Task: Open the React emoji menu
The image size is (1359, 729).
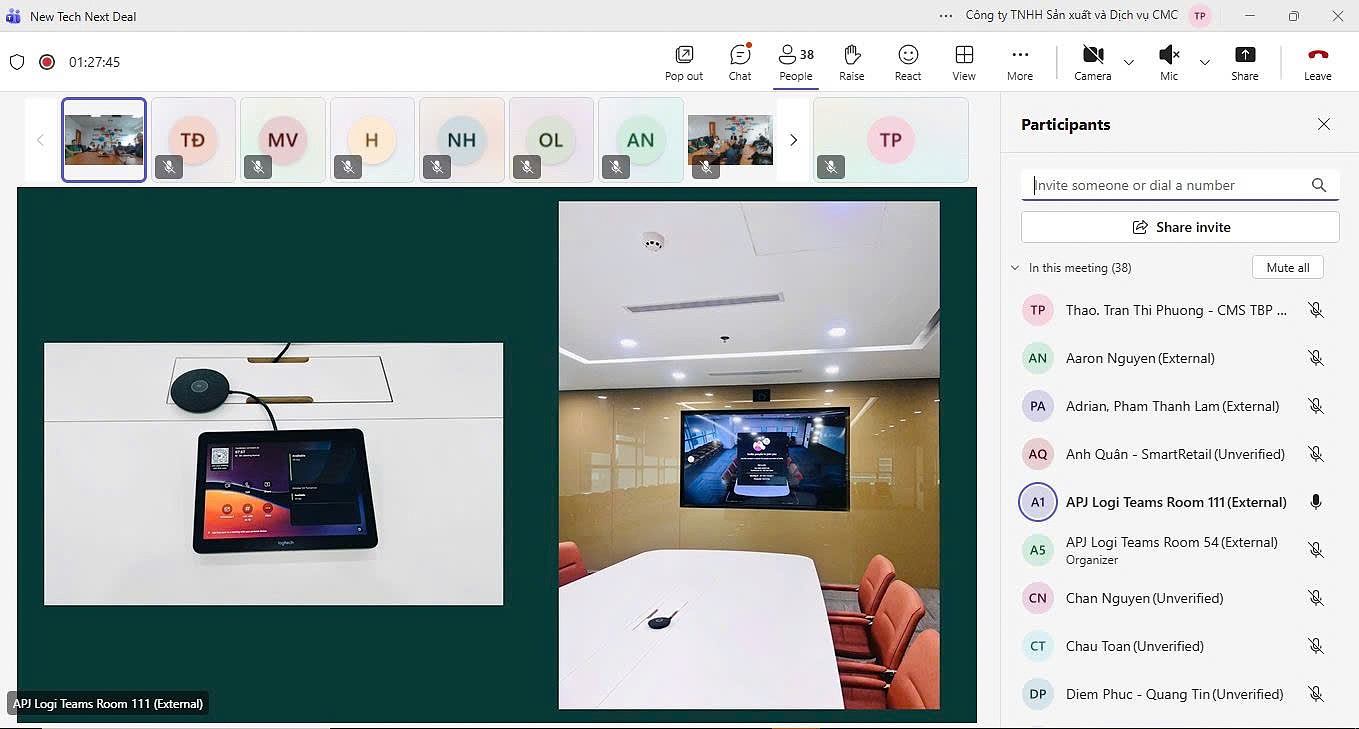Action: [908, 62]
